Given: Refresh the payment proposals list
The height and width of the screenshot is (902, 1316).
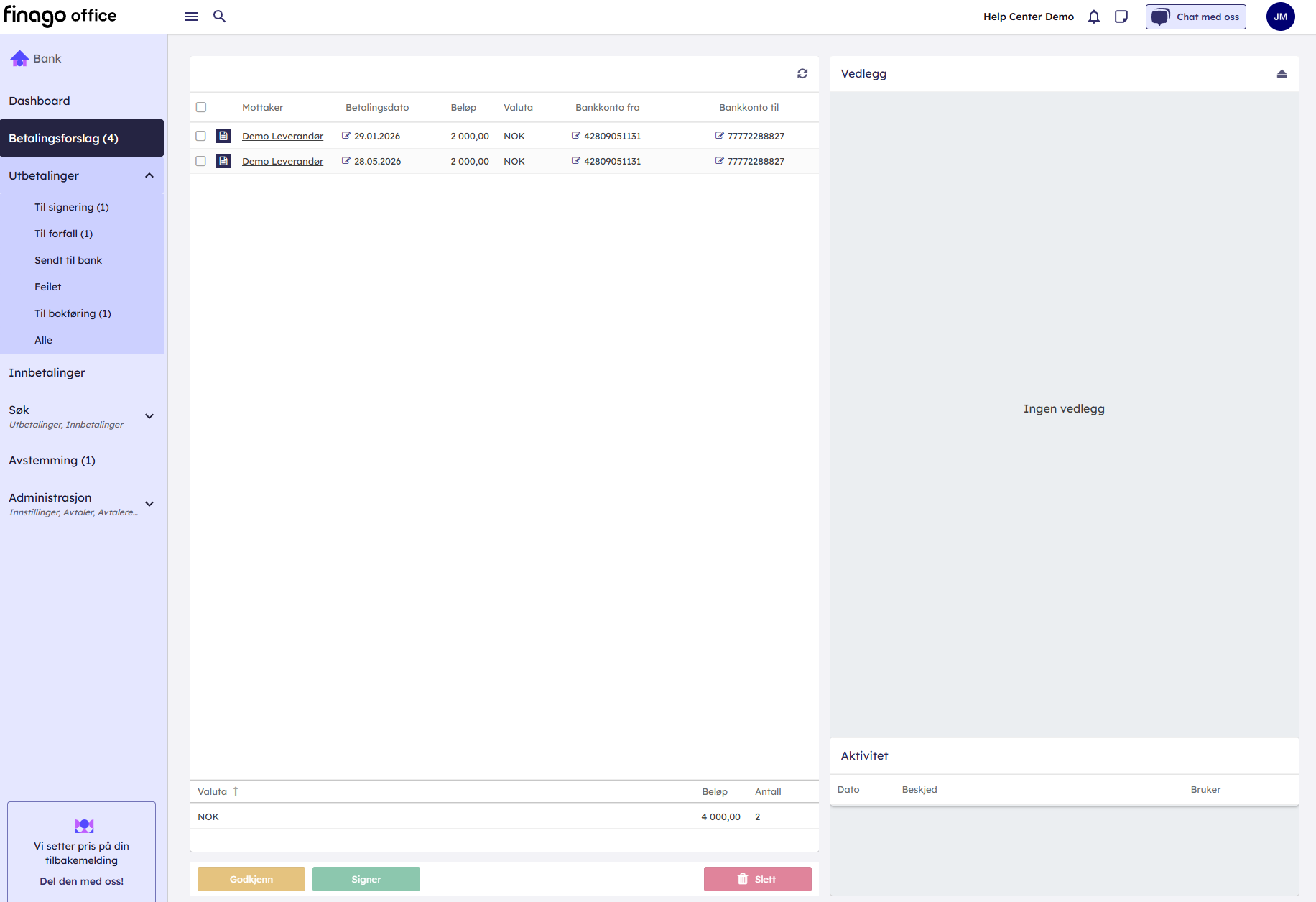Looking at the screenshot, I should point(802,73).
